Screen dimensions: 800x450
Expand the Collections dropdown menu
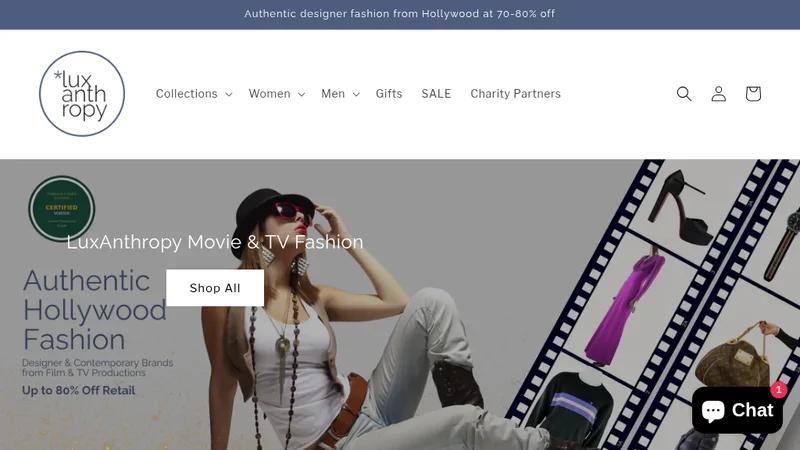click(194, 94)
